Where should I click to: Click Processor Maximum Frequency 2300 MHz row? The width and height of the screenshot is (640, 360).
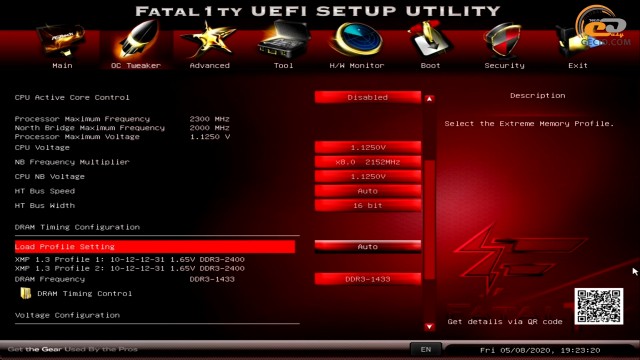(x=122, y=119)
